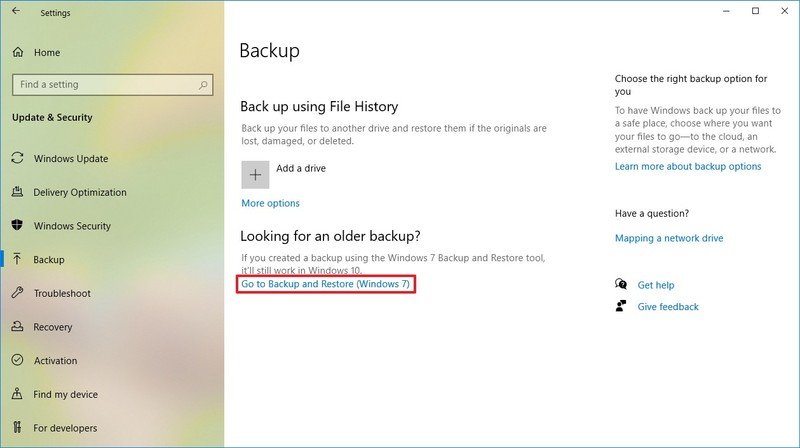
Task: Click the back arrow icon
Action: pos(16,12)
